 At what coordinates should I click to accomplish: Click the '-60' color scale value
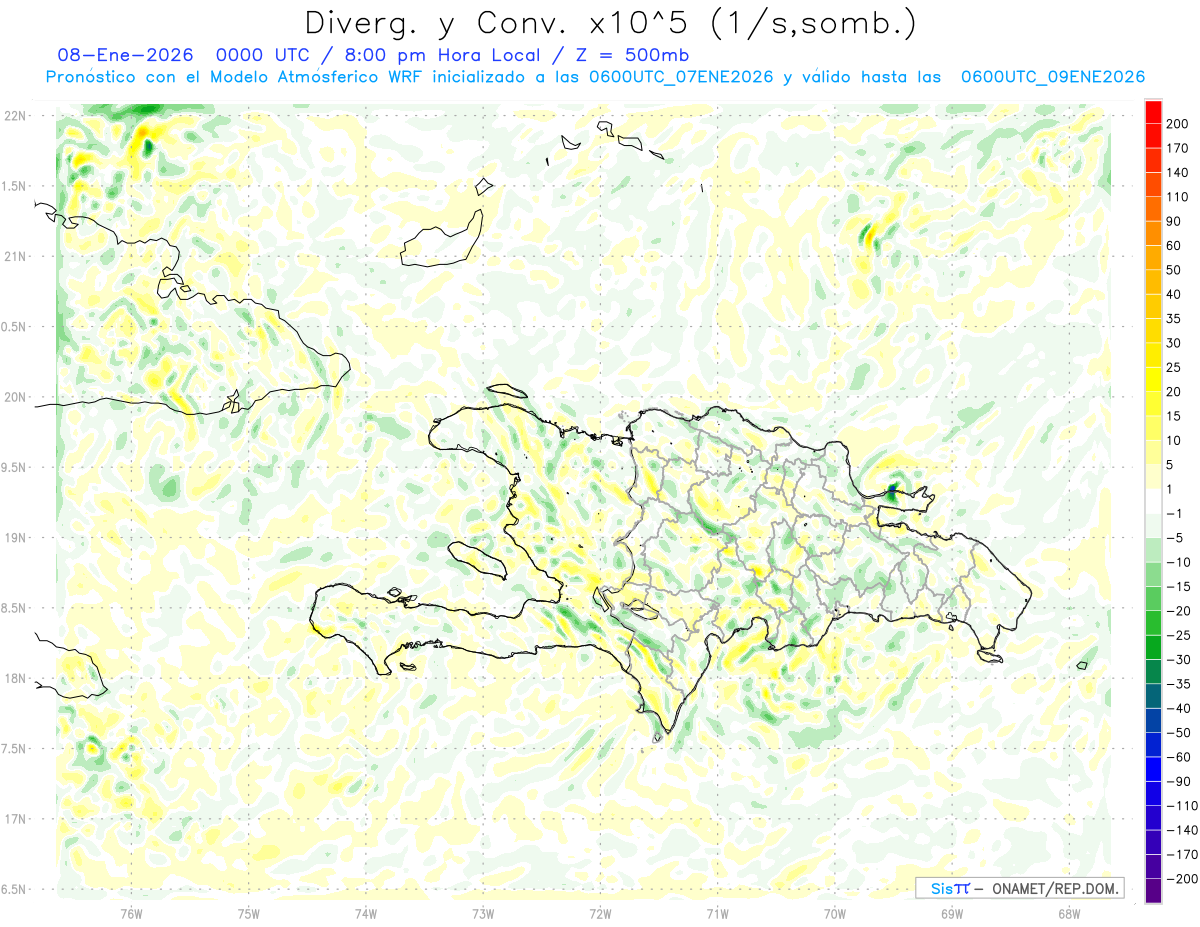tap(1178, 757)
